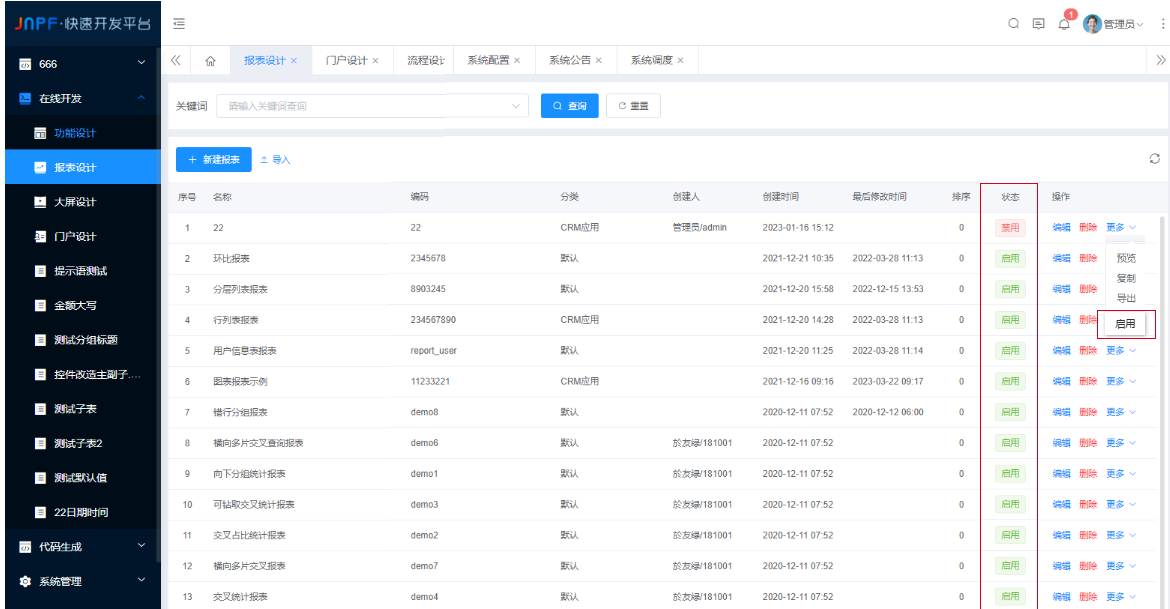Image resolution: width=1170 pixels, height=609 pixels.
Task: Click the report_user code cell
Action: (434, 351)
